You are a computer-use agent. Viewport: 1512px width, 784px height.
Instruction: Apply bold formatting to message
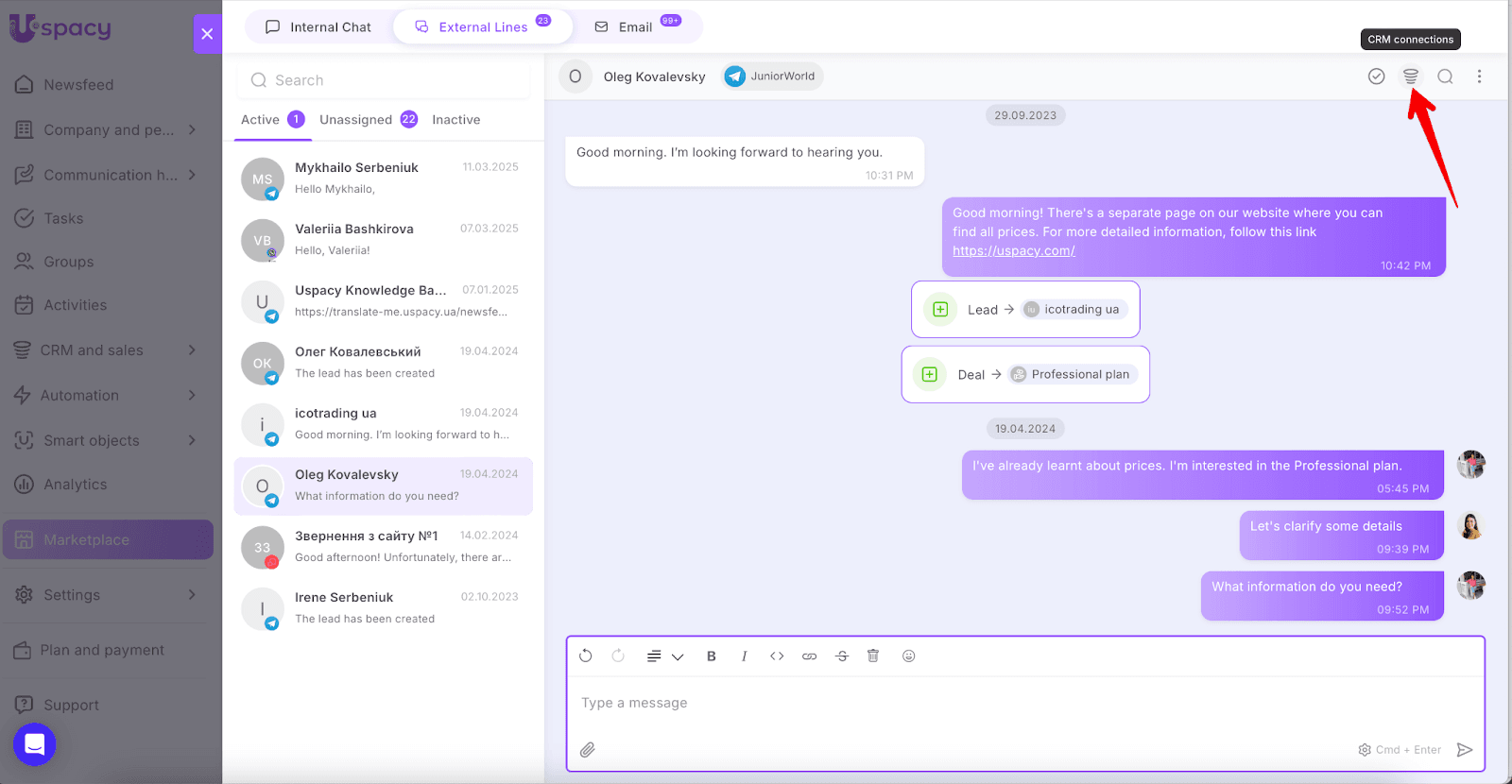(x=712, y=656)
